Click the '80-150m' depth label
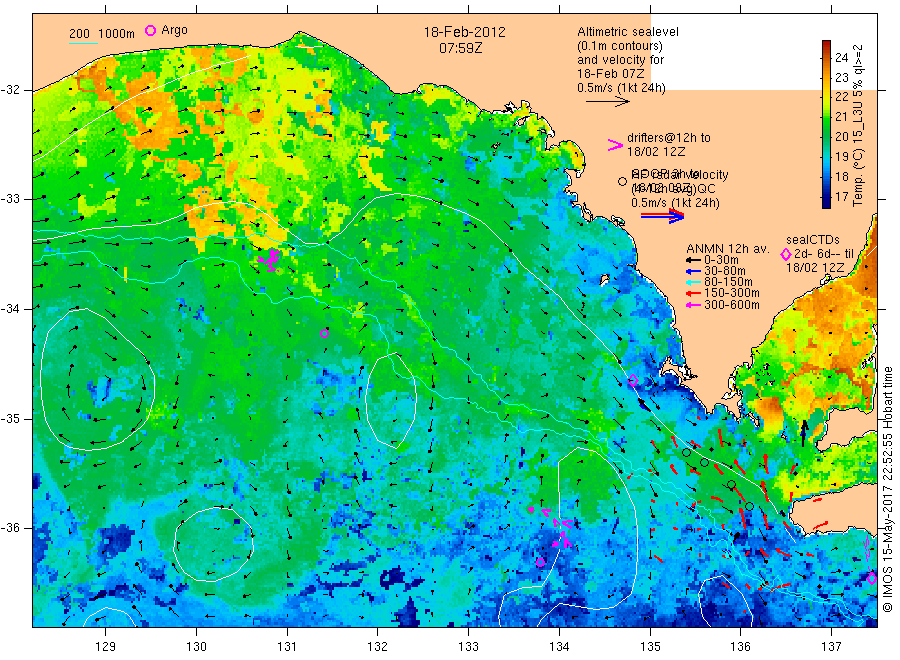Image resolution: width=900 pixels, height=660 pixels. (x=728, y=282)
